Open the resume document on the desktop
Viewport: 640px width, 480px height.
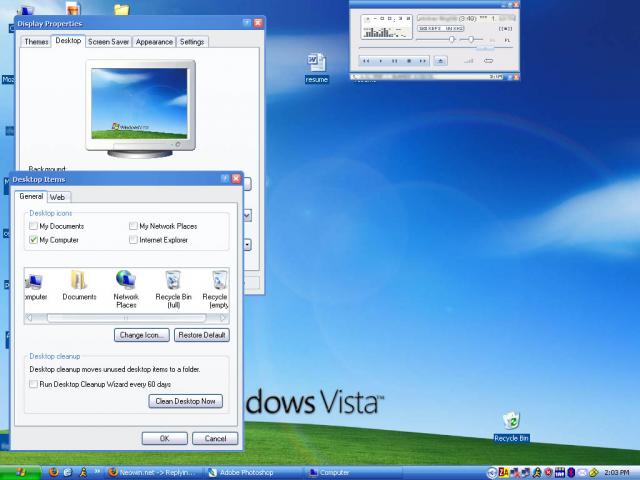(316, 63)
